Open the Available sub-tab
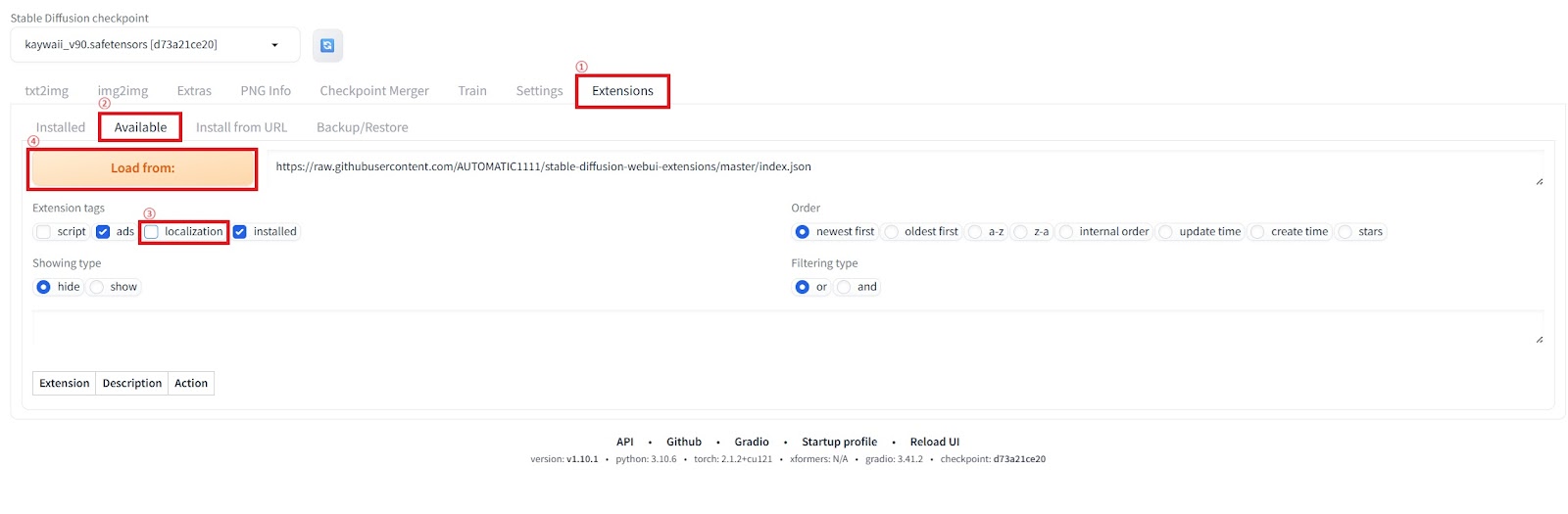The image size is (1568, 514). pyautogui.click(x=140, y=127)
